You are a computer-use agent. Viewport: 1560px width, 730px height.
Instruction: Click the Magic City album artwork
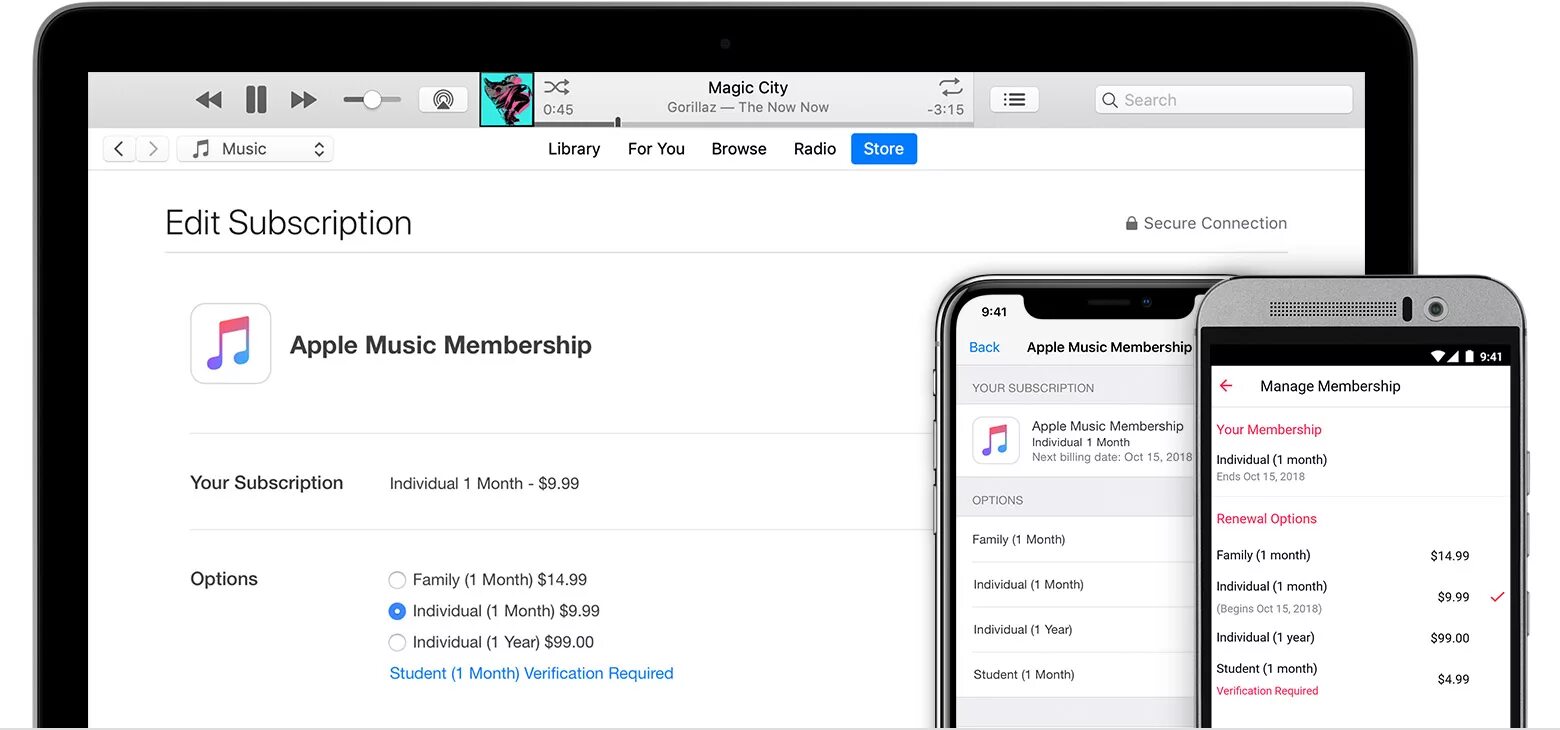click(507, 99)
